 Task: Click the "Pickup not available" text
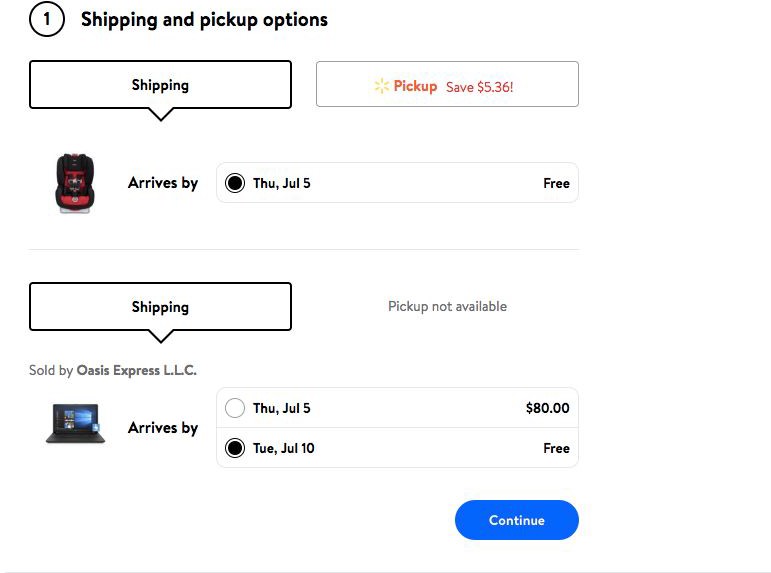(447, 307)
